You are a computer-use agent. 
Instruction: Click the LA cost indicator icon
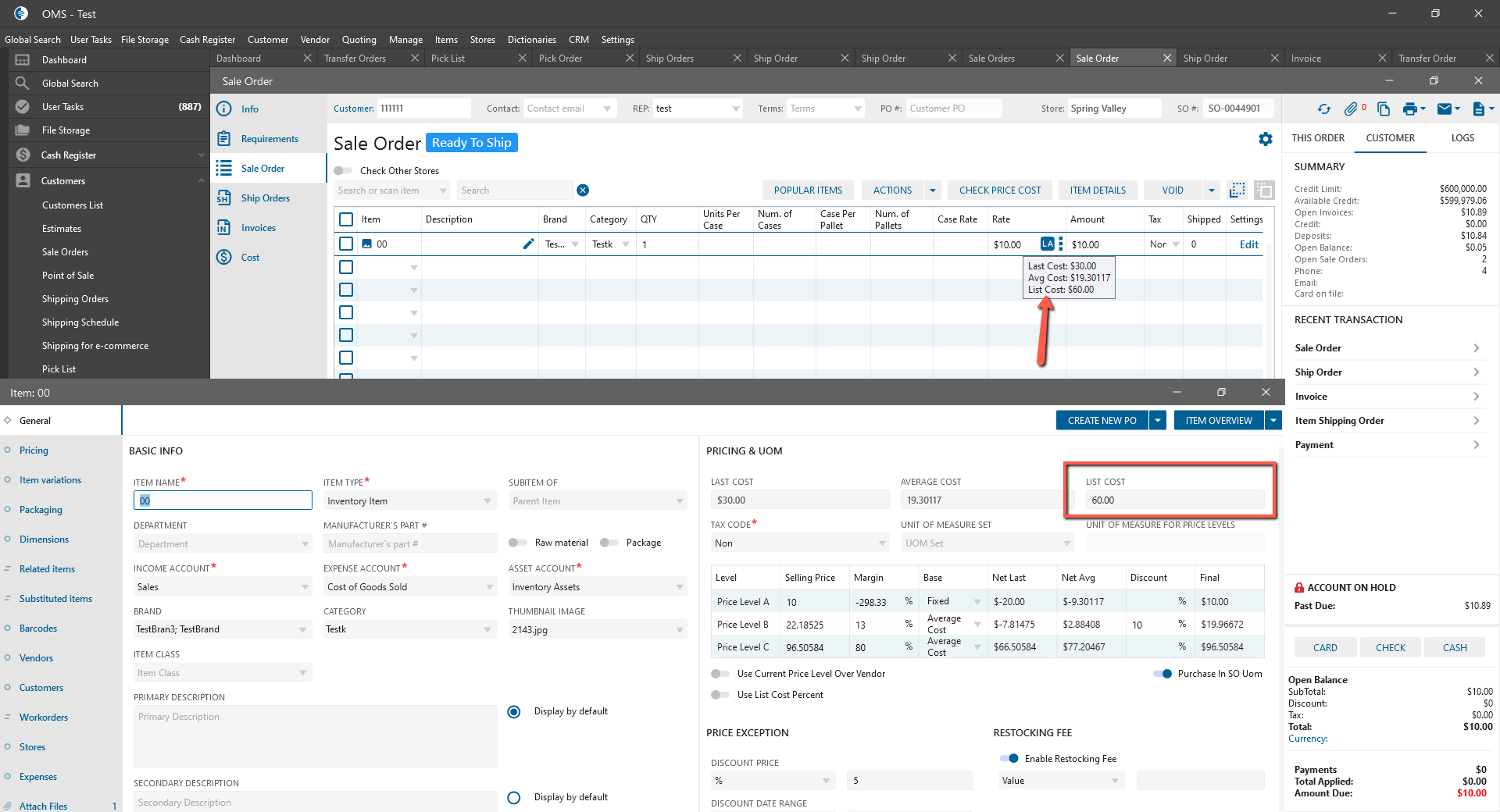1047,244
